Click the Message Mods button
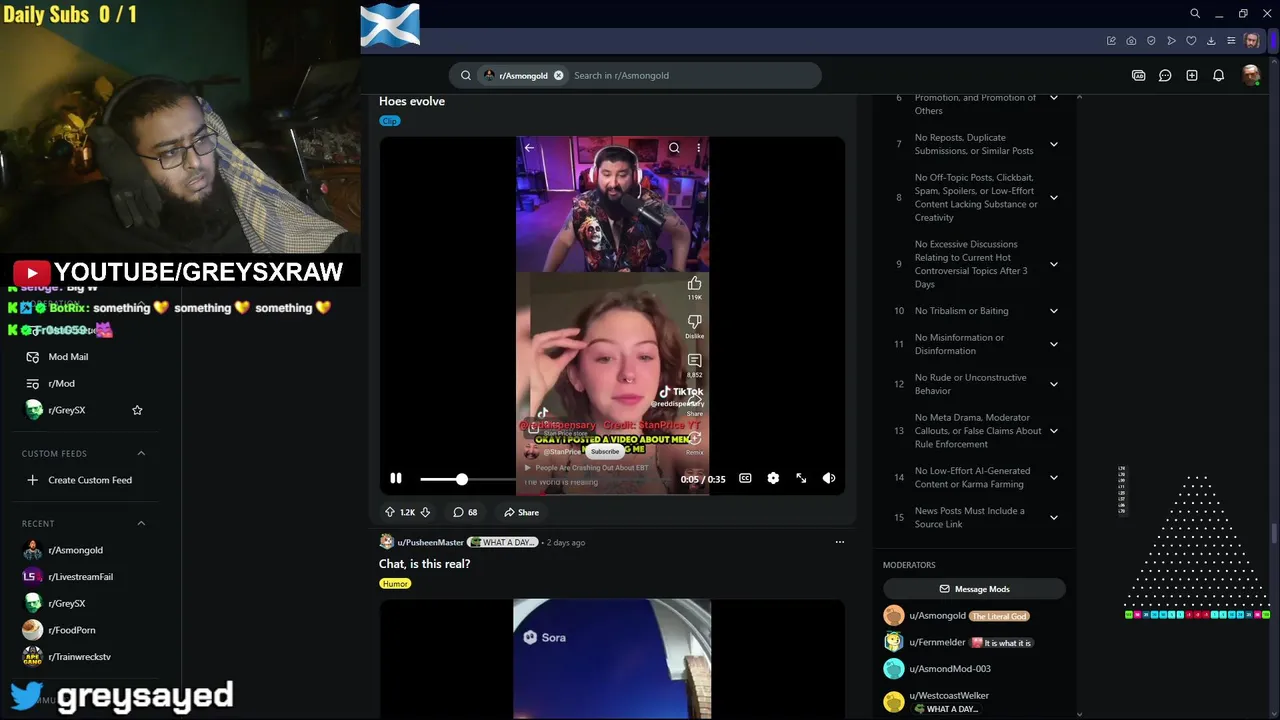1280x720 pixels. pyautogui.click(x=974, y=589)
